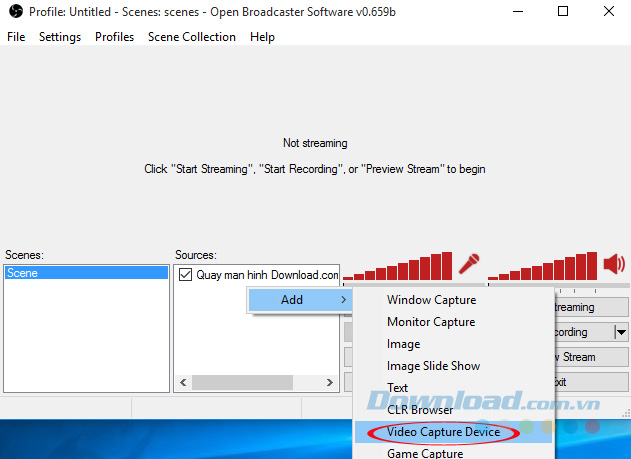Open the File menu
Image resolution: width=631 pixels, height=459 pixels.
tap(16, 37)
